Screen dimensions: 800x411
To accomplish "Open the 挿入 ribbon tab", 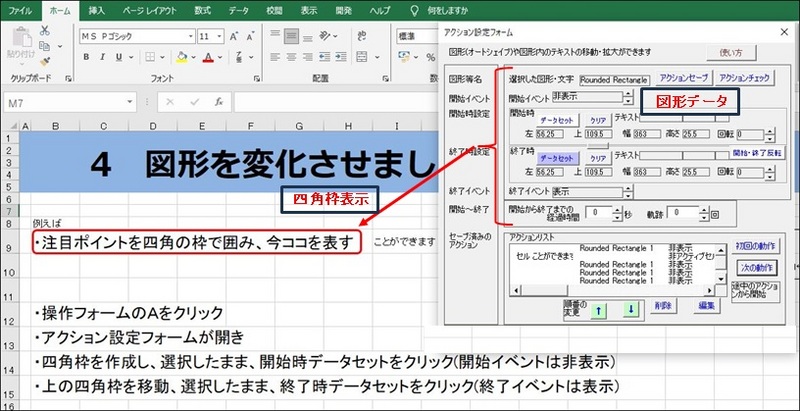I will [x=97, y=9].
